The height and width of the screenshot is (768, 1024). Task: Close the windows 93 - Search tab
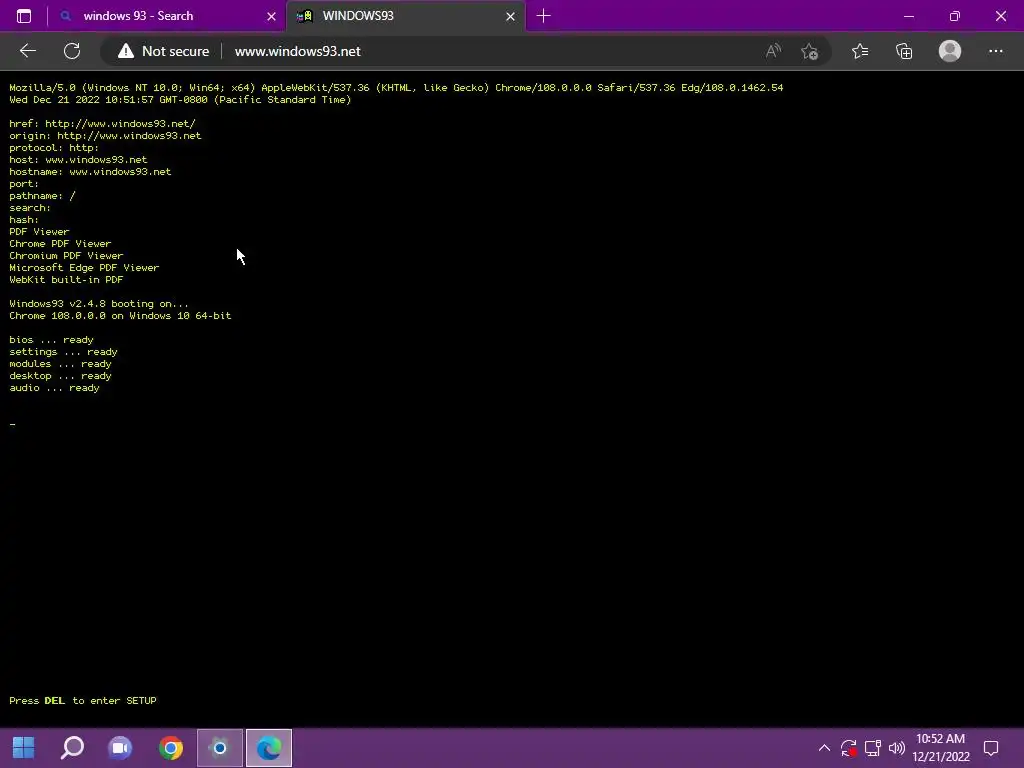271,16
